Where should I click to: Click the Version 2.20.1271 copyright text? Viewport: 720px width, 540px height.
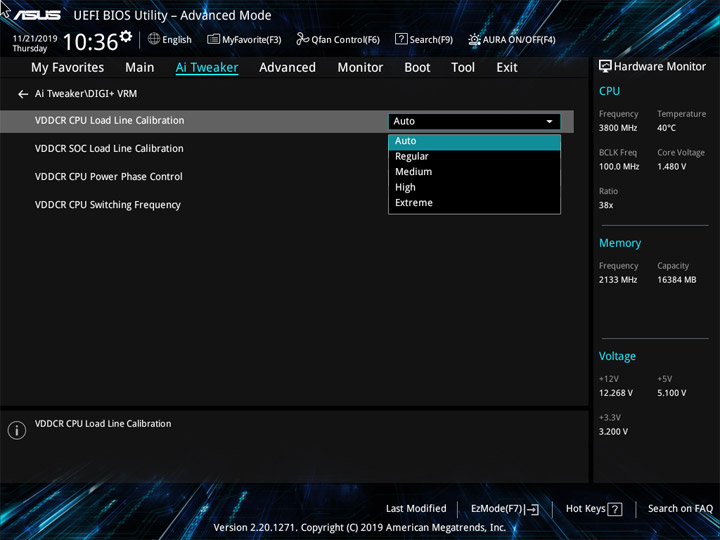(x=360, y=527)
